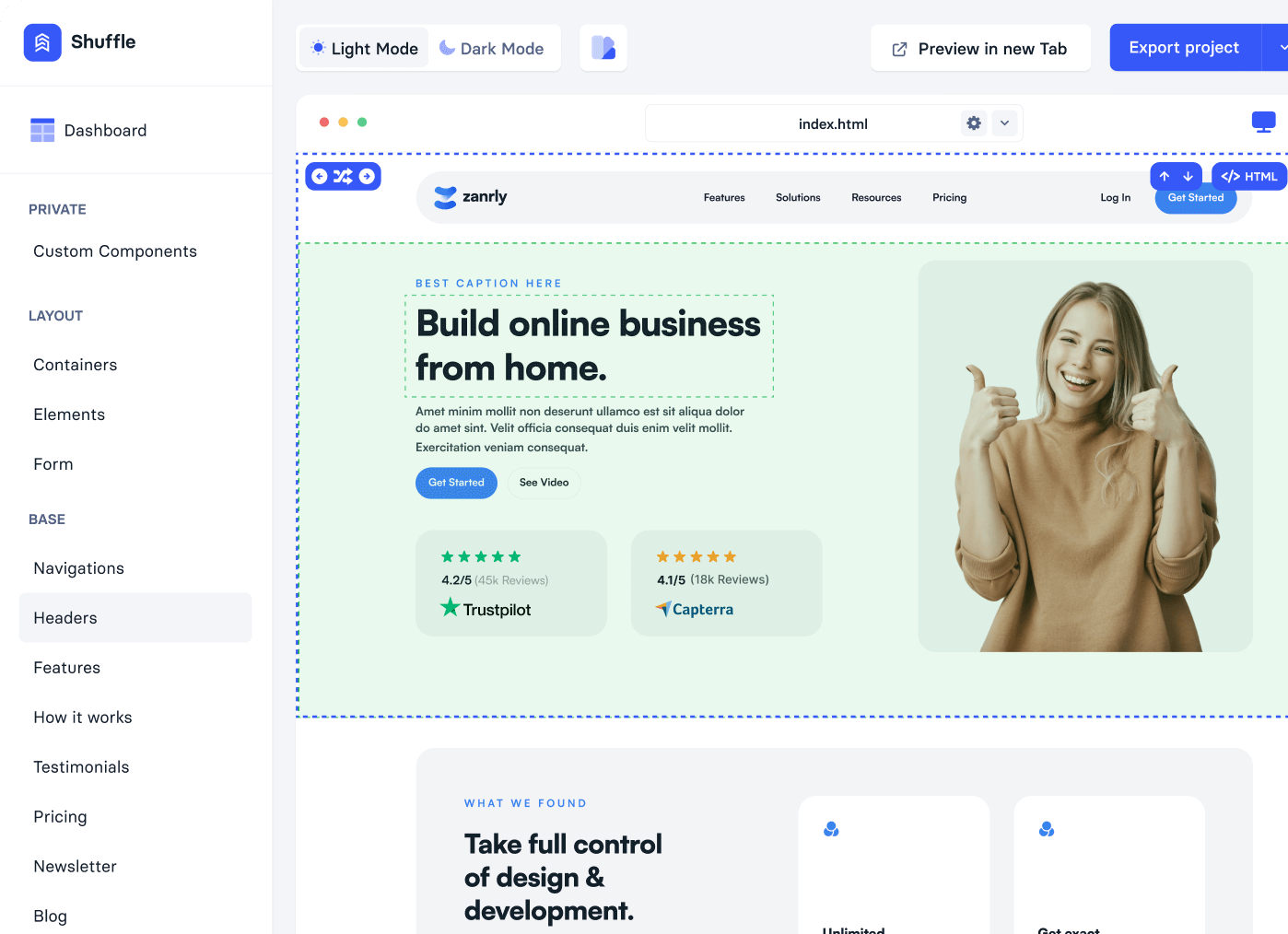Open Navigations category

click(78, 568)
